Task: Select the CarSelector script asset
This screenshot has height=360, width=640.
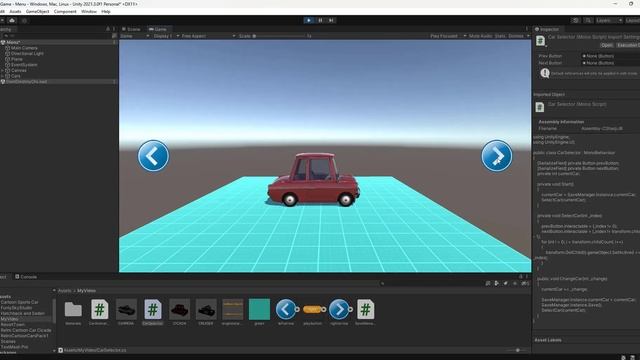Action: click(152, 309)
